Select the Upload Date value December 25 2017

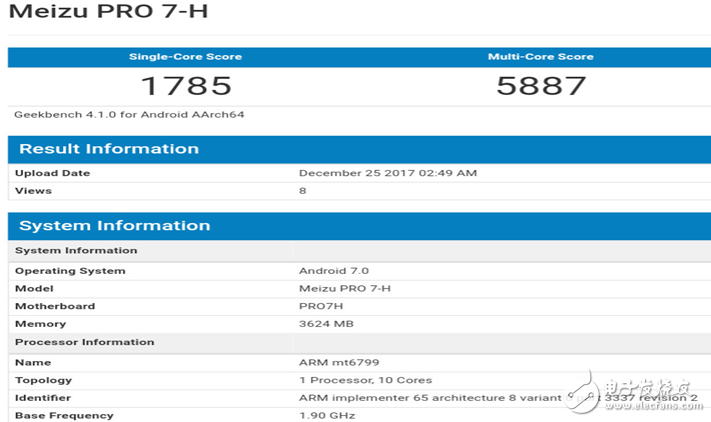[387, 173]
